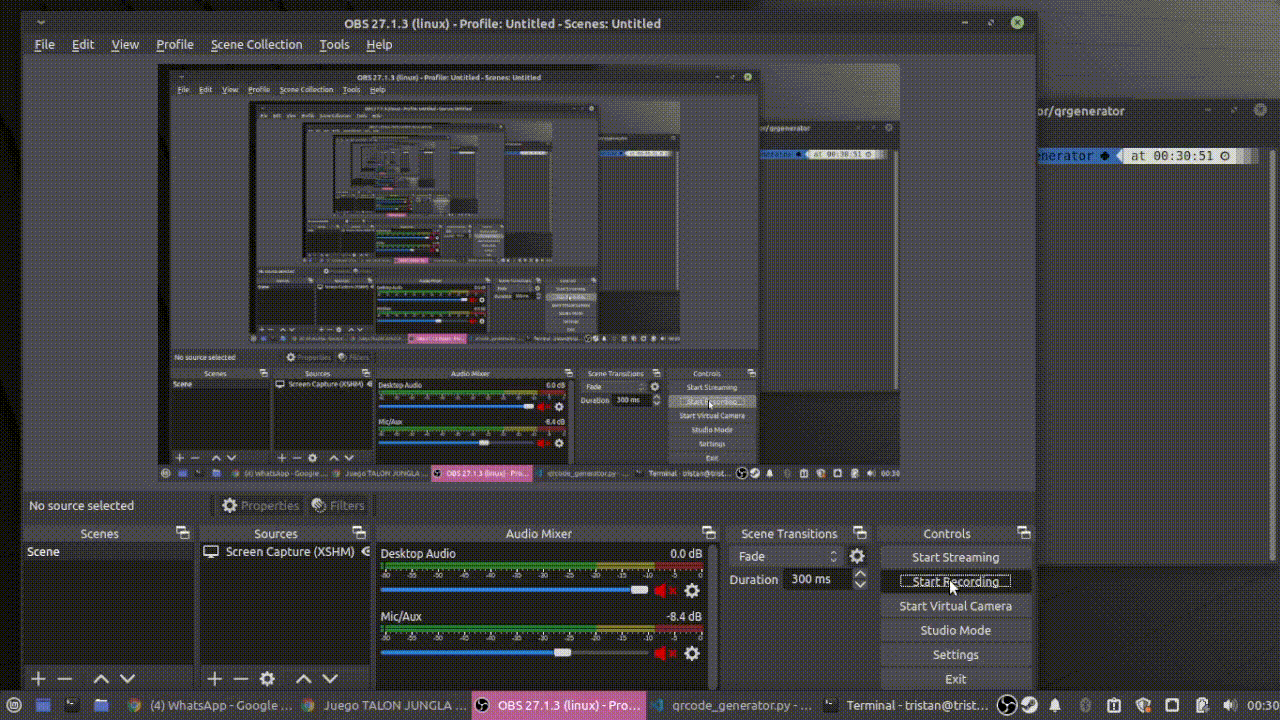Open the Help menu
The image size is (1280, 720).
coord(379,44)
